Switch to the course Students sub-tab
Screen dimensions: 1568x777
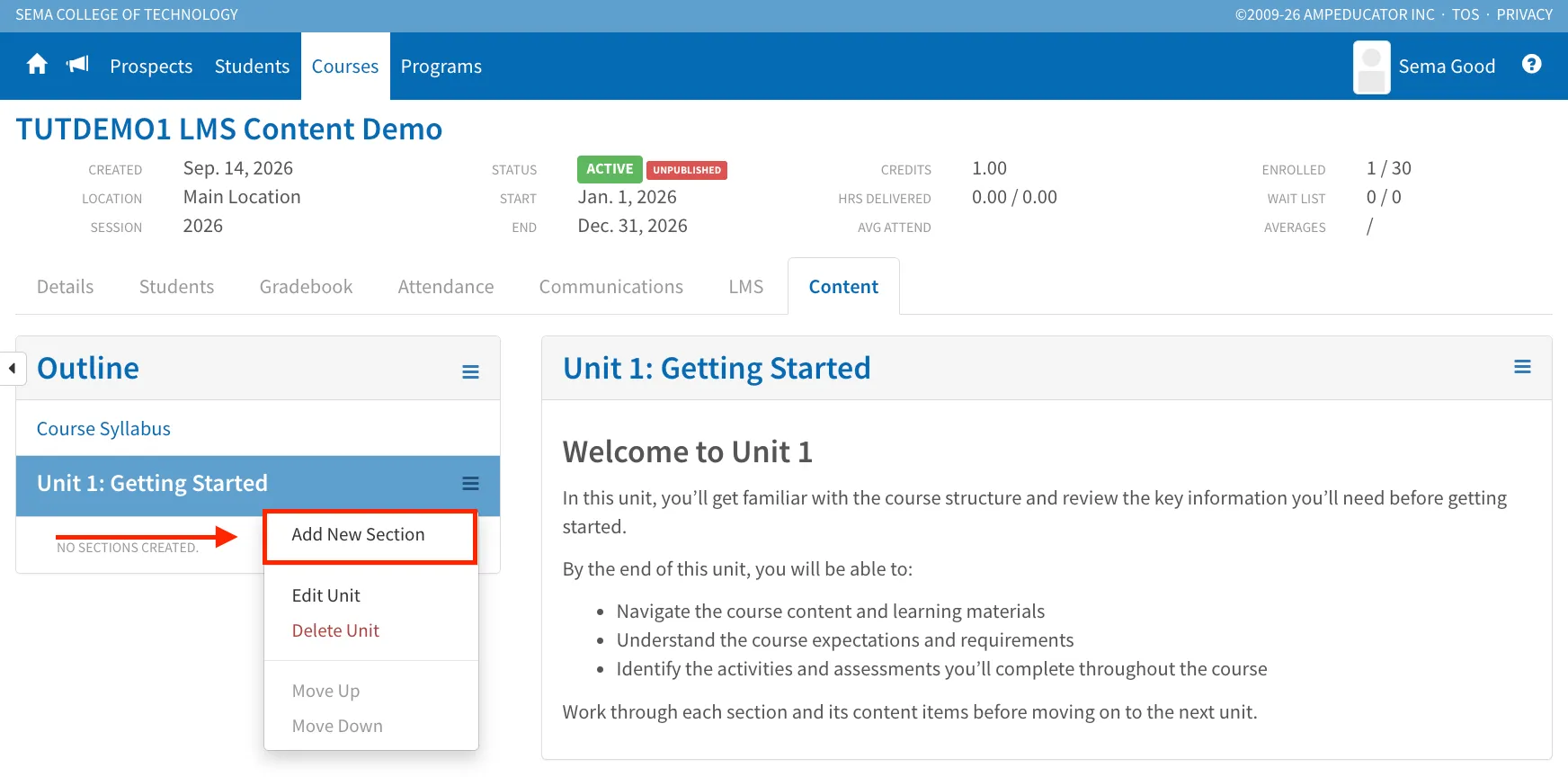point(177,287)
